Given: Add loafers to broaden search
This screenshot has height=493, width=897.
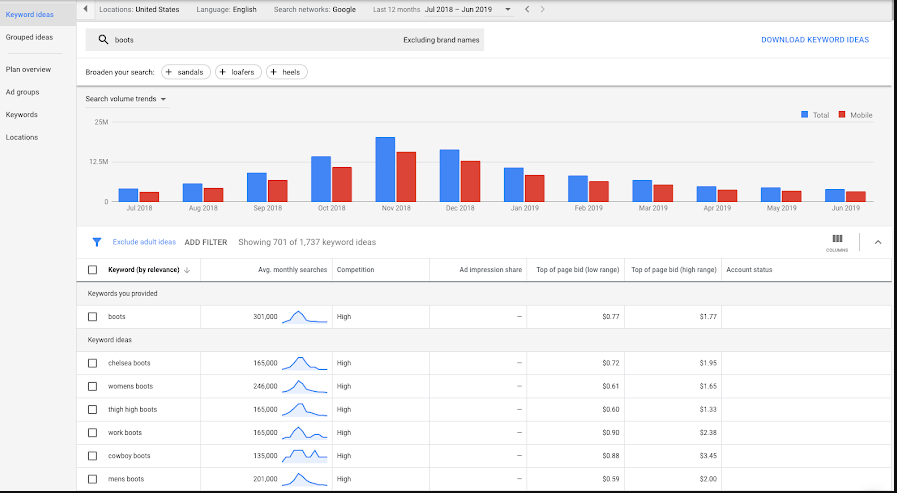Looking at the screenshot, I should [x=239, y=72].
